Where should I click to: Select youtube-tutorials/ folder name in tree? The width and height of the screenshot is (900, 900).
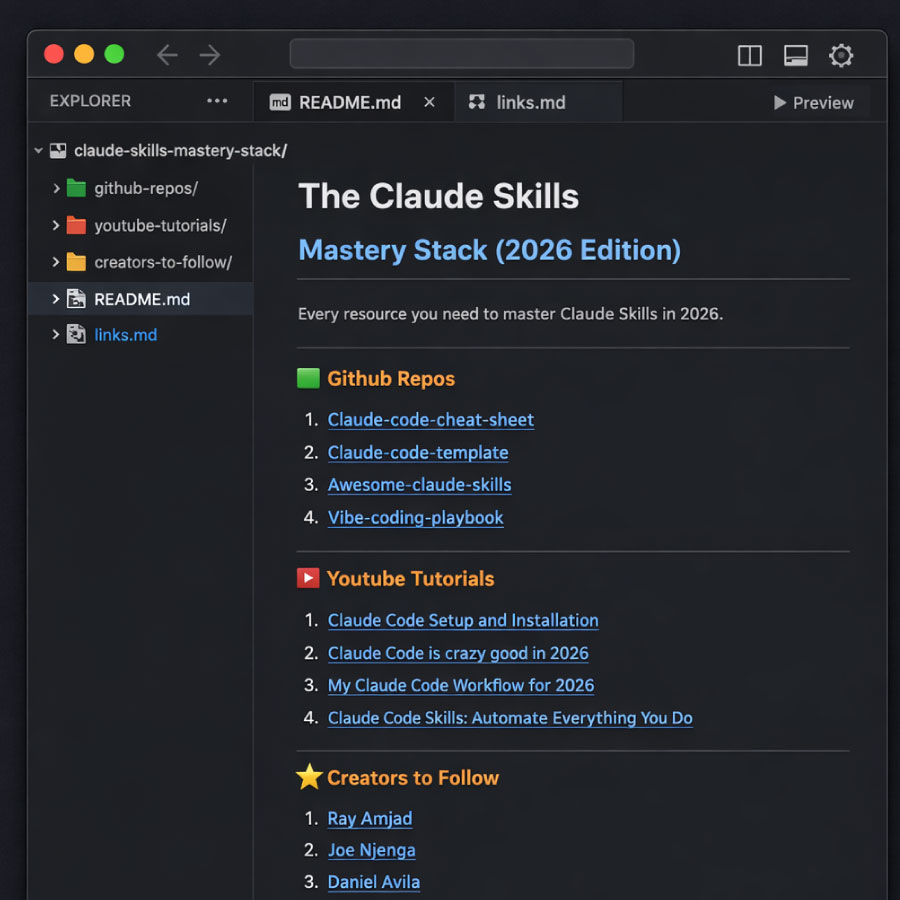click(161, 226)
